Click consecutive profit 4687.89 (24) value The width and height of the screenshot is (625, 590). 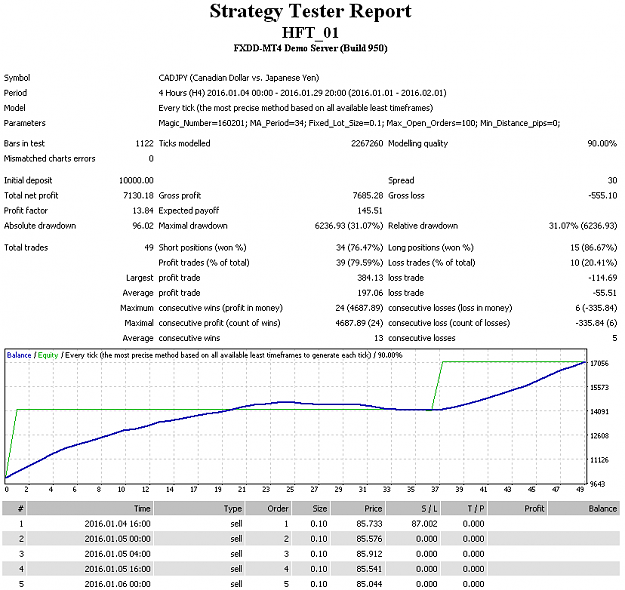[x=359, y=323]
